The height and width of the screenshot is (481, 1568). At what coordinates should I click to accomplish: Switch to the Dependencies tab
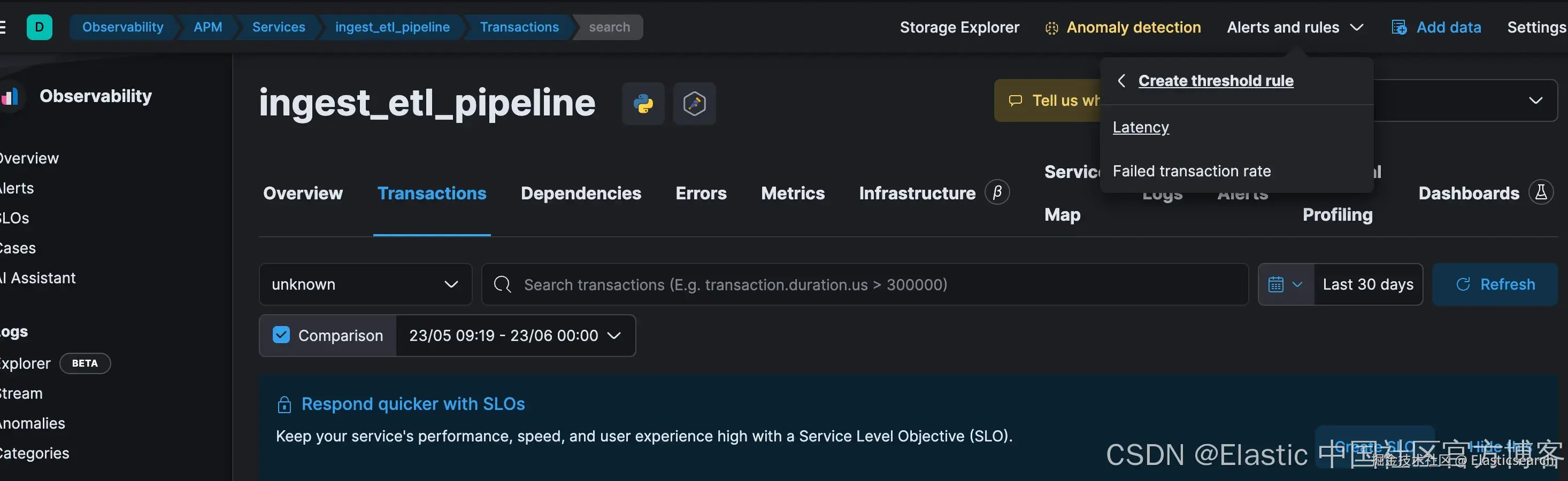pyautogui.click(x=581, y=193)
